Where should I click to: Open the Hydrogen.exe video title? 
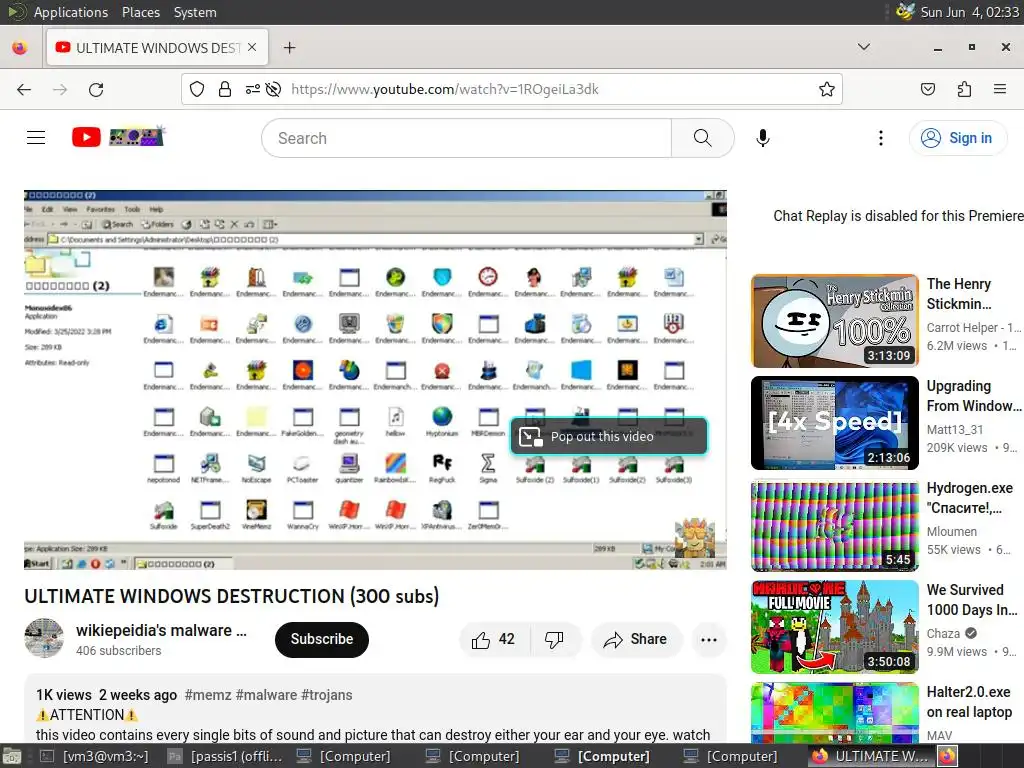coord(970,498)
